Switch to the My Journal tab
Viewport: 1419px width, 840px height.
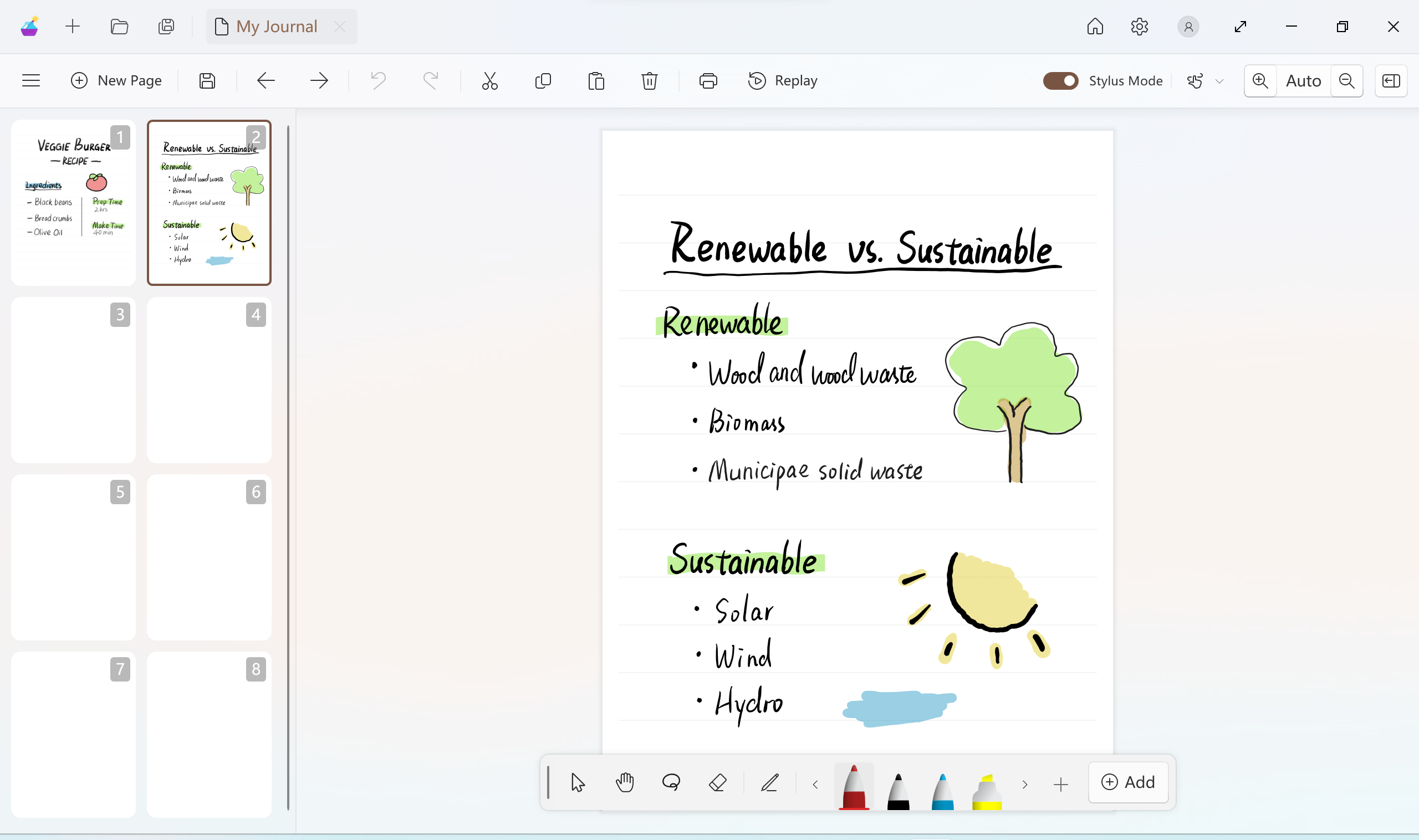tap(277, 27)
